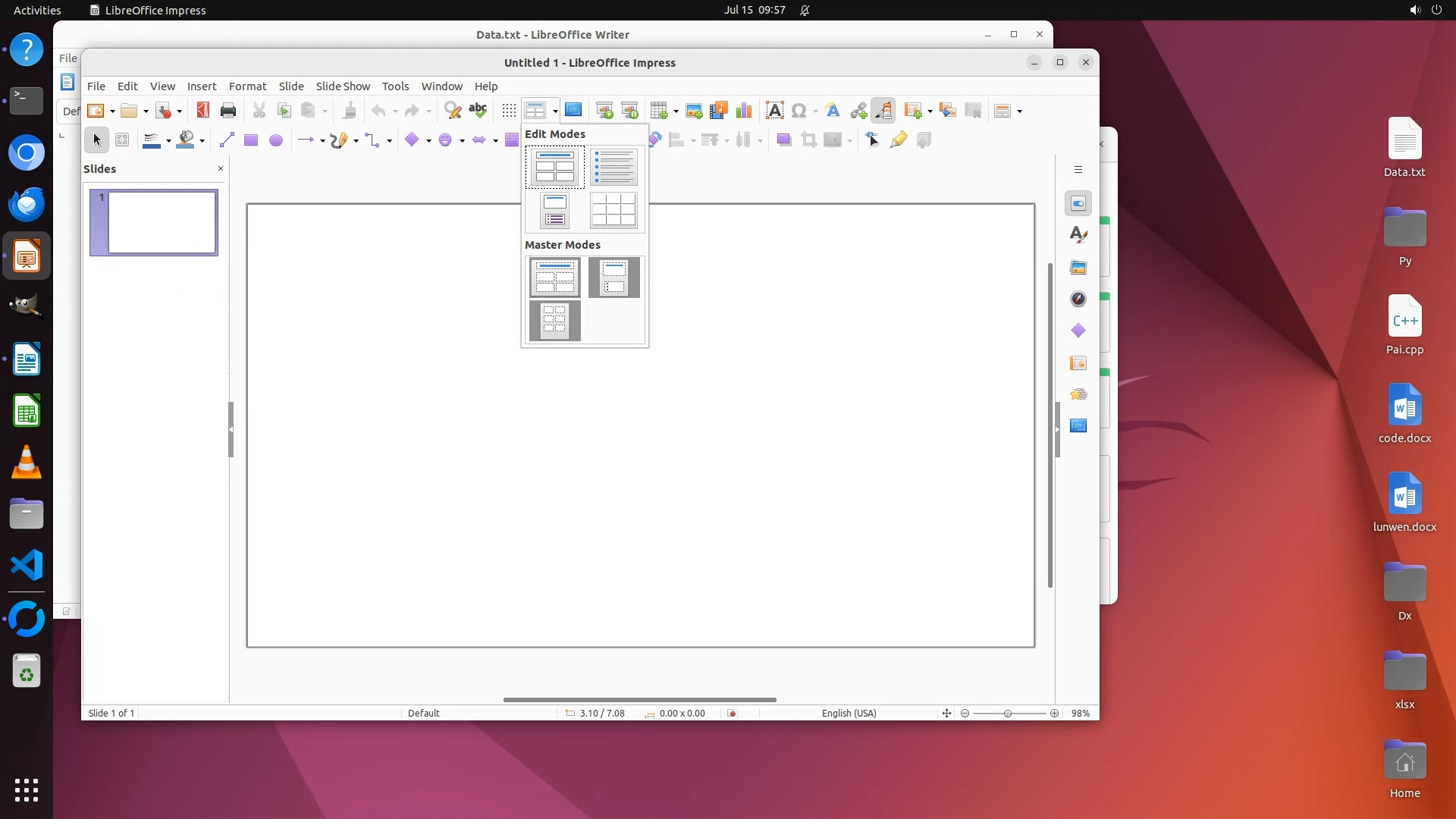Image resolution: width=1456 pixels, height=819 pixels.
Task: Open the Format menu
Action: coord(247,86)
